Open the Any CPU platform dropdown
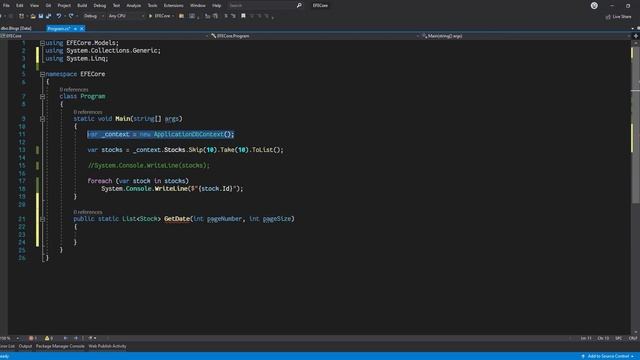Screen dimensions: 640x360 pos(126,16)
